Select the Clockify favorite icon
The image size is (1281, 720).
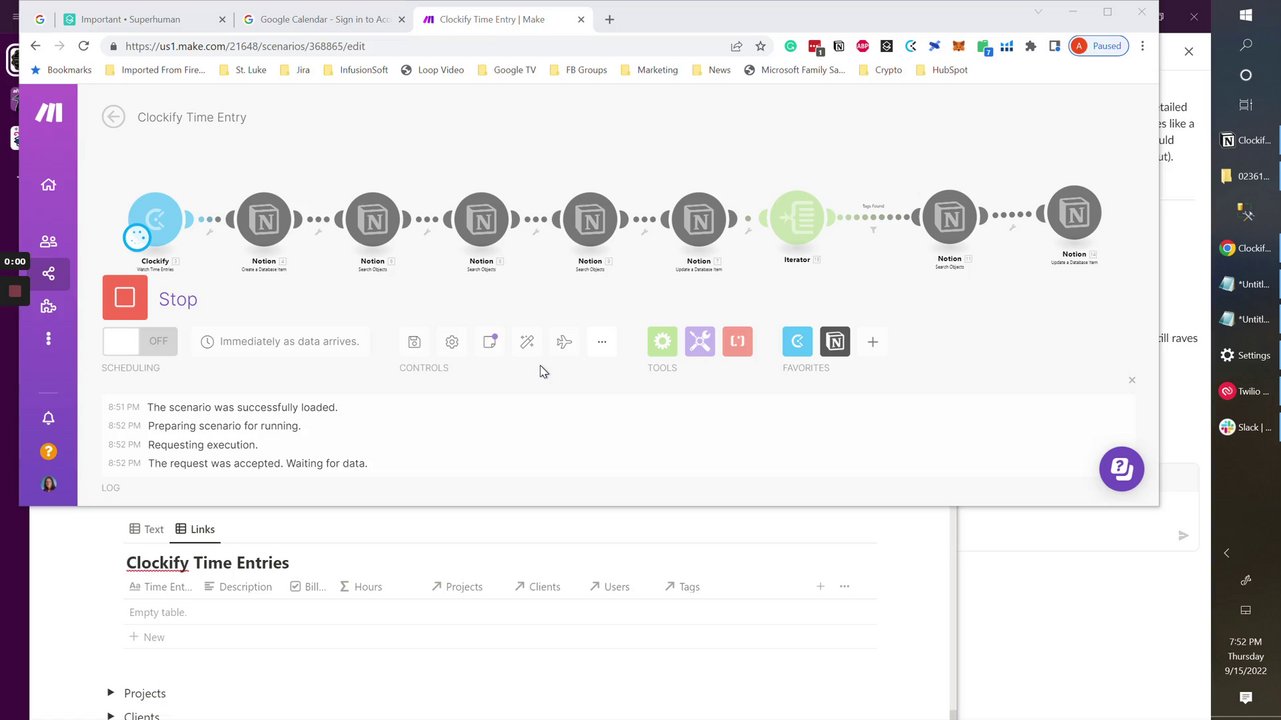pos(798,342)
